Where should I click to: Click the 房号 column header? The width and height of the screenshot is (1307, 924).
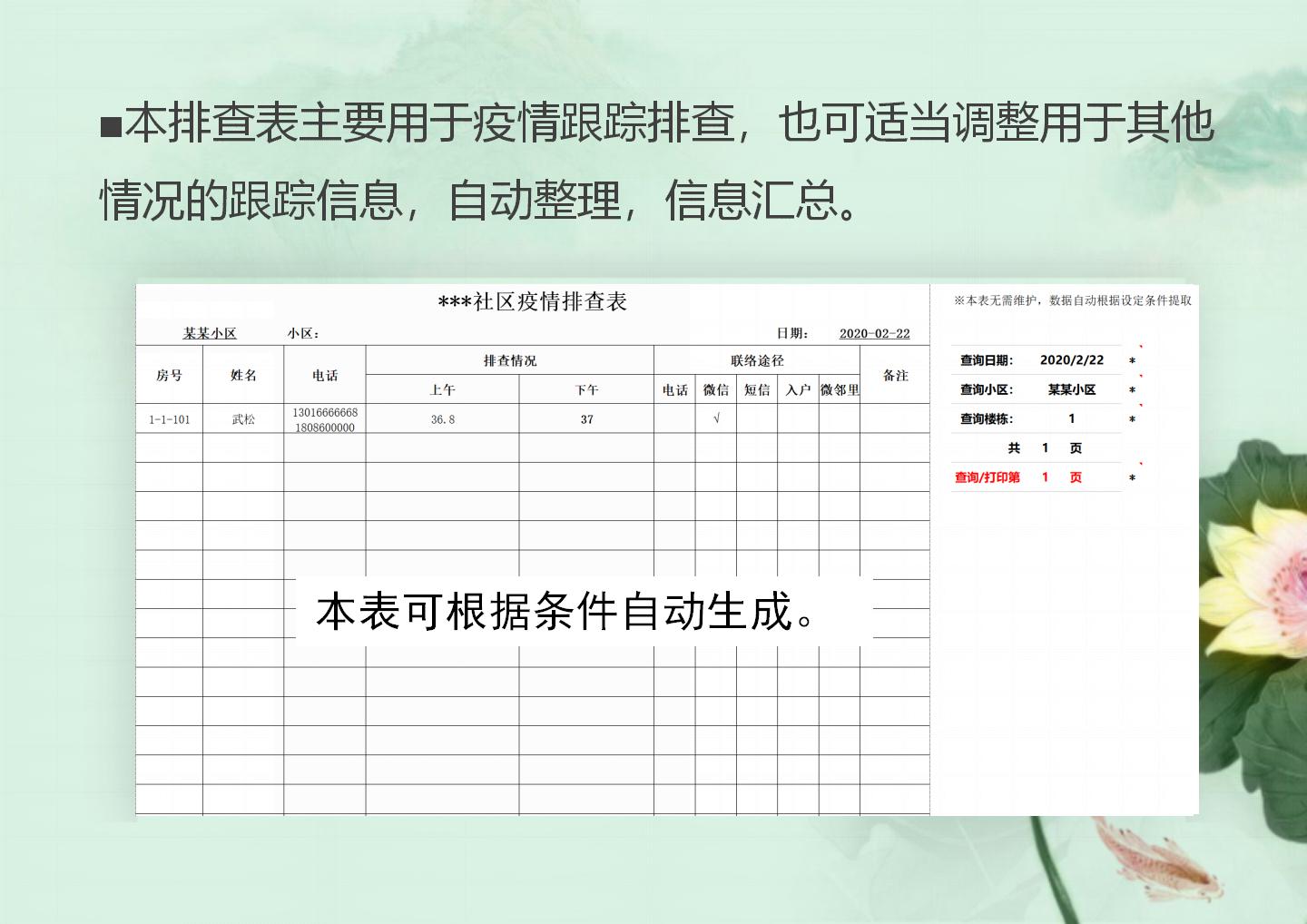pos(169,375)
